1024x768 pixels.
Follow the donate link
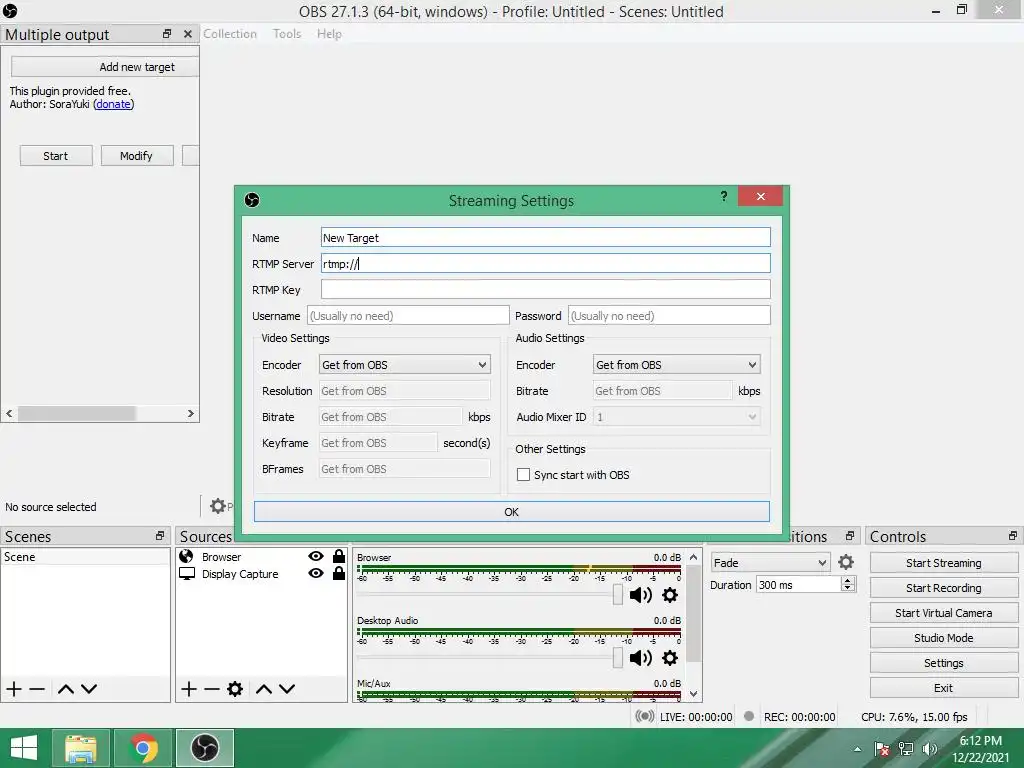pos(114,104)
